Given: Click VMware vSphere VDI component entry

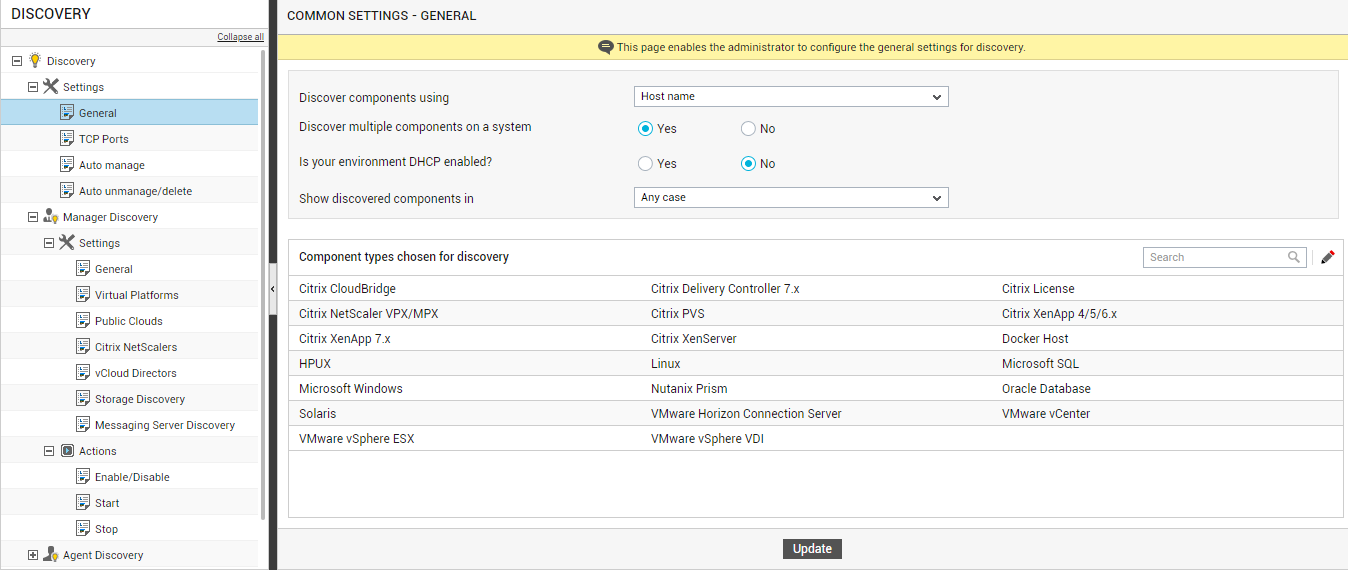Looking at the screenshot, I should pyautogui.click(x=707, y=439).
